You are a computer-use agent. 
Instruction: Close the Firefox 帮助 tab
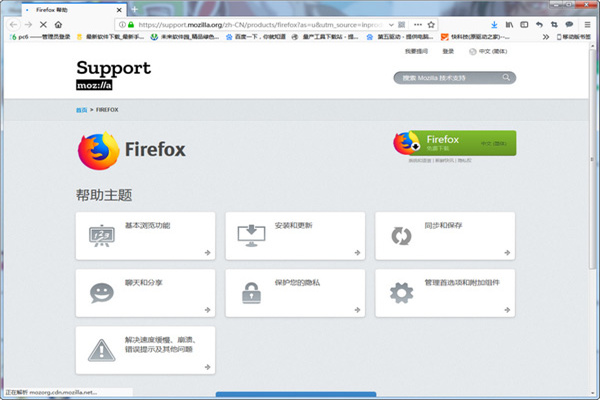tap(119, 10)
